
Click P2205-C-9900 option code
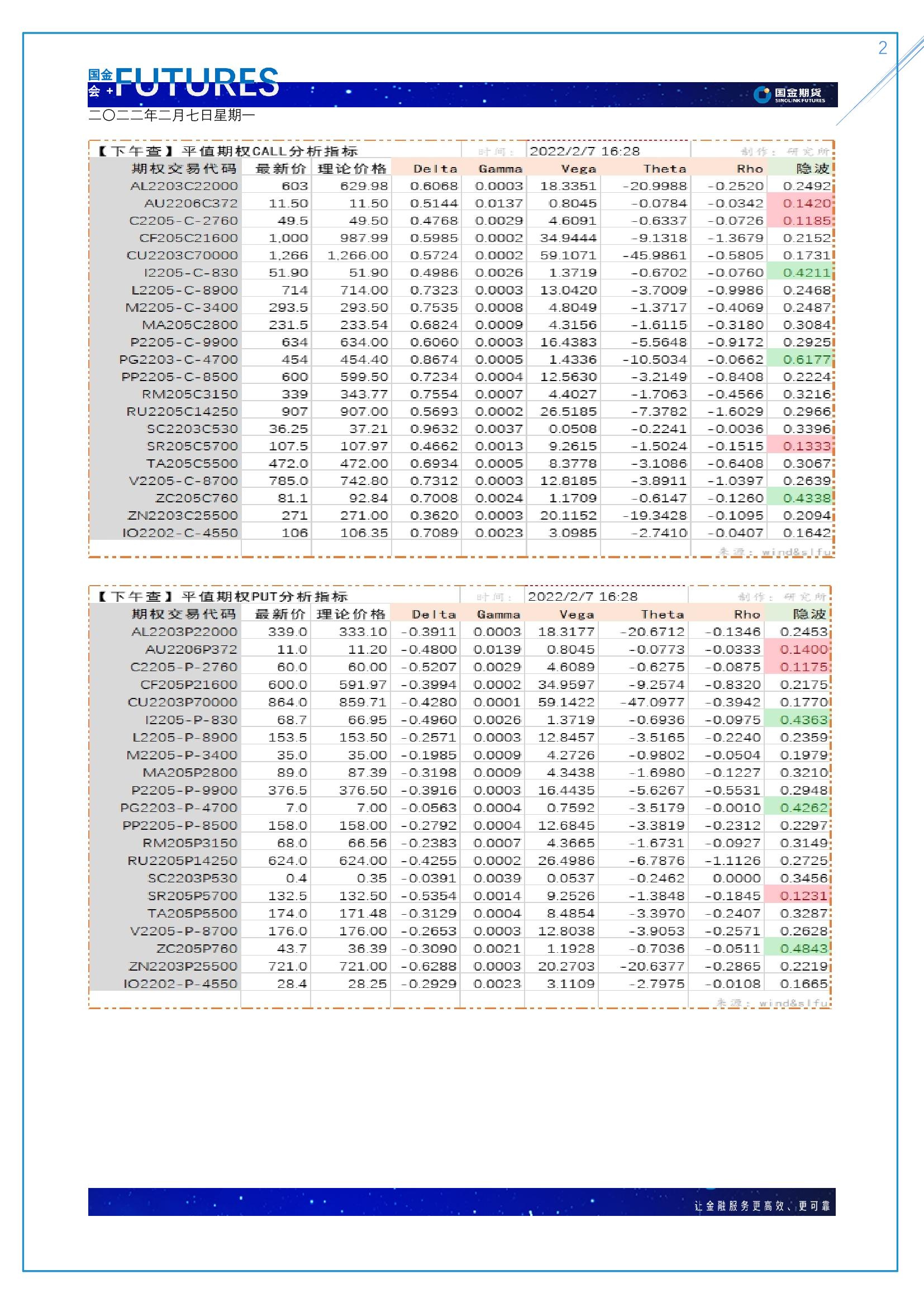tap(184, 342)
